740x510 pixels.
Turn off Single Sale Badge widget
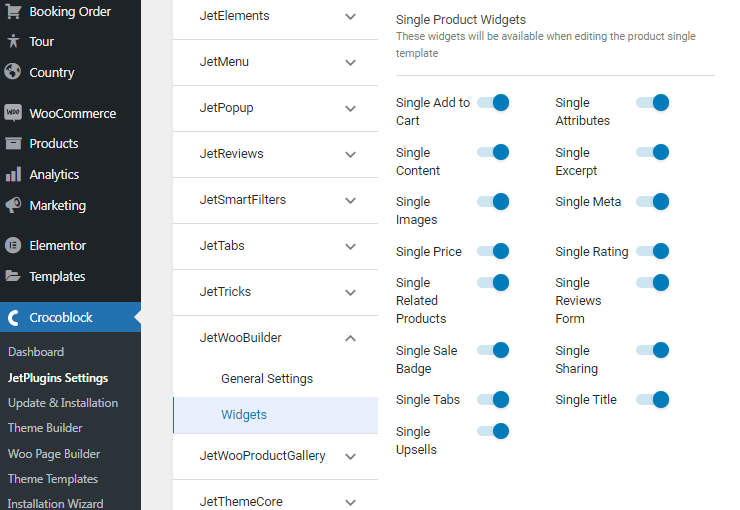click(493, 350)
